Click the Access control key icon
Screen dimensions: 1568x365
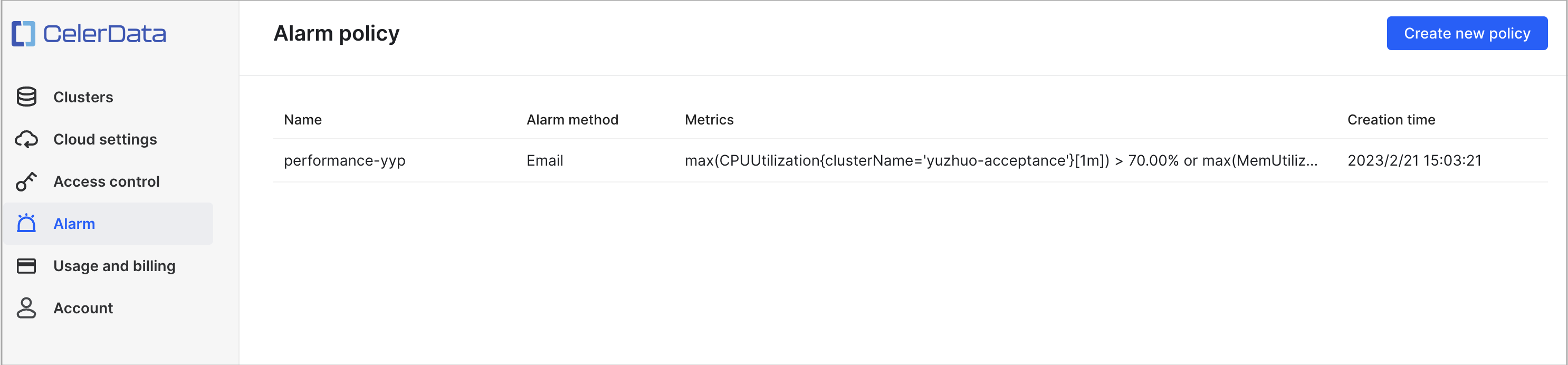tap(26, 181)
